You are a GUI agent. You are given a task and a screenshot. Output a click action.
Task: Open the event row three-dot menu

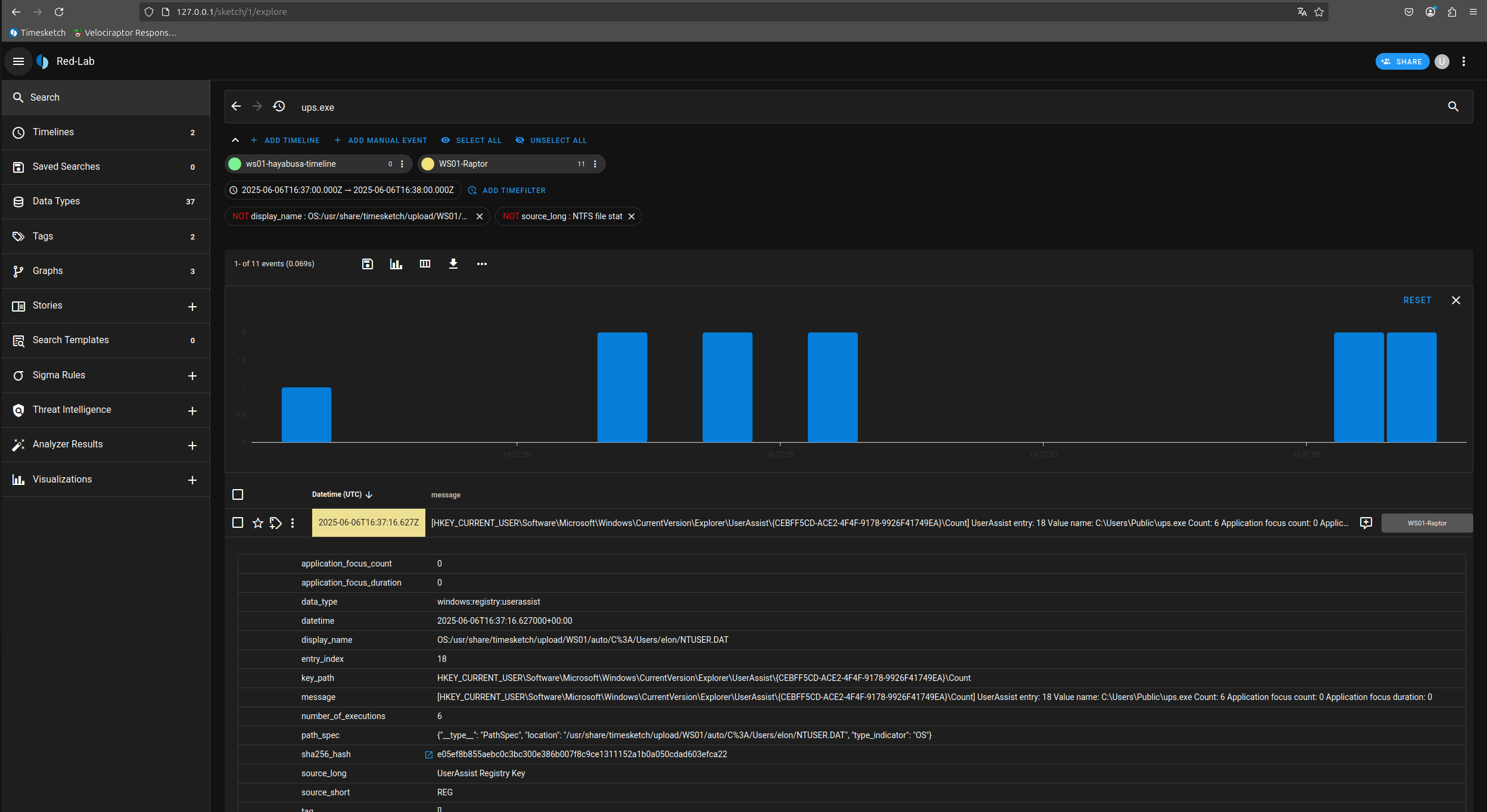click(x=293, y=523)
